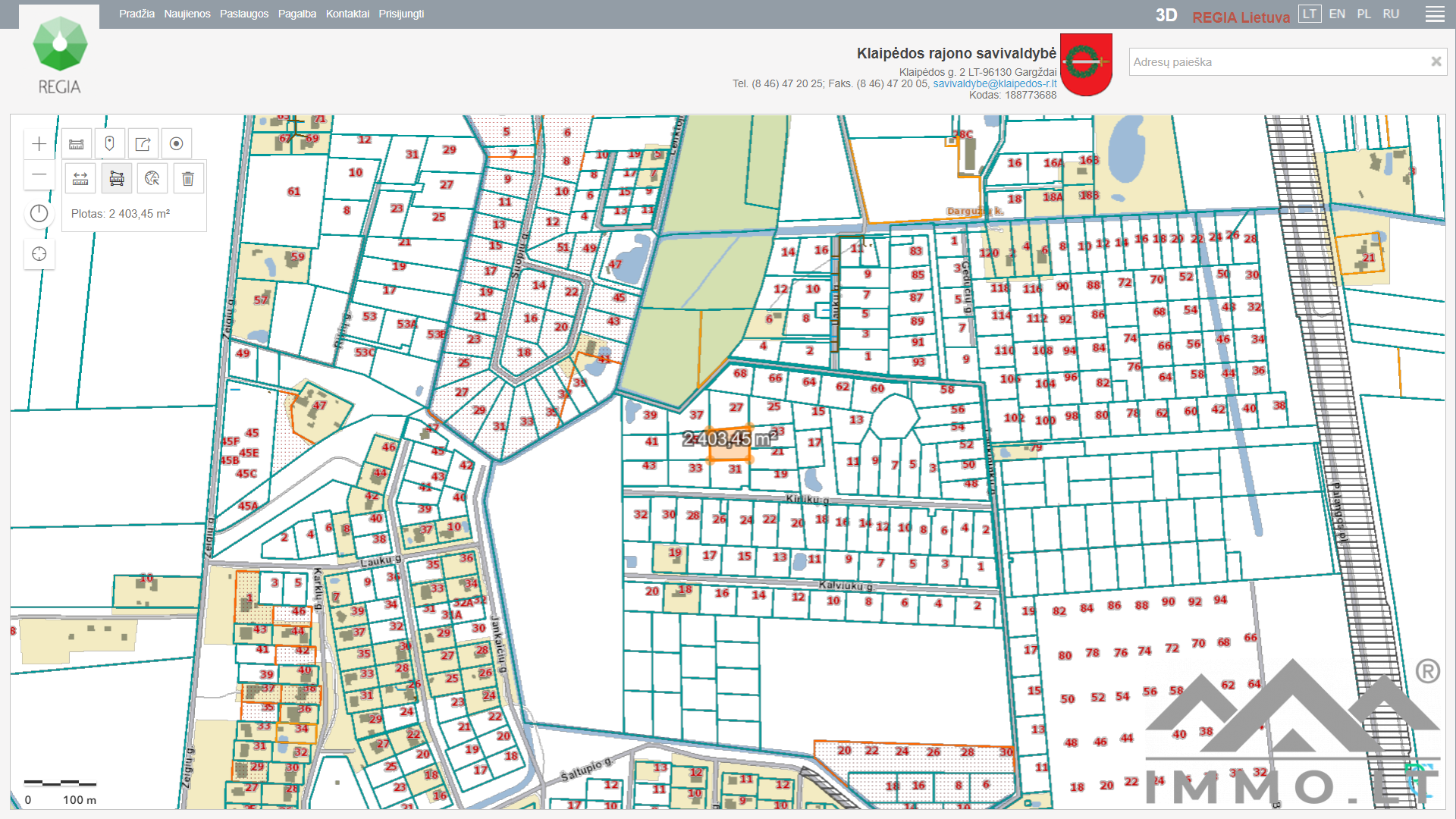This screenshot has width=1456, height=819.
Task: Click the Karklų g. street label
Action: [318, 588]
